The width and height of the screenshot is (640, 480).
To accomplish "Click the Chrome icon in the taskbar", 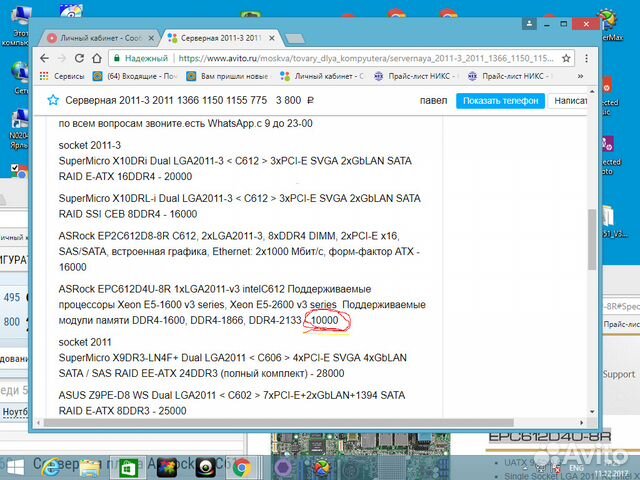I will click(242, 468).
